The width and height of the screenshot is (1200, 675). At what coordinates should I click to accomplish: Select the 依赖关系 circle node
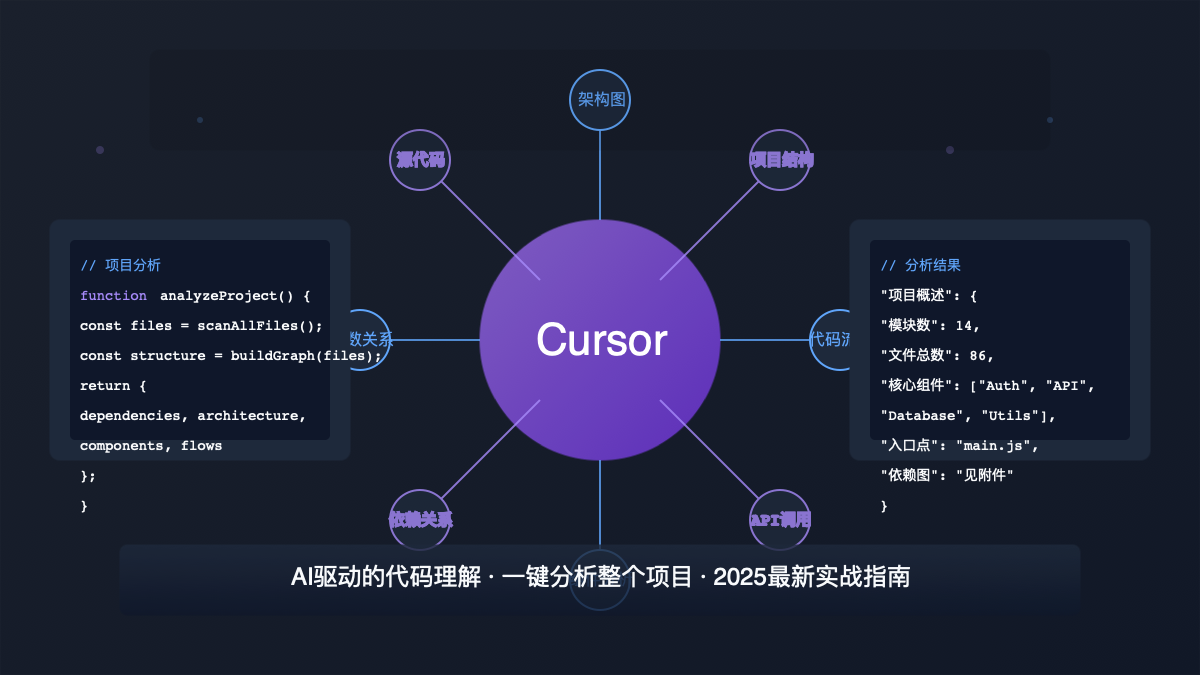click(x=420, y=520)
